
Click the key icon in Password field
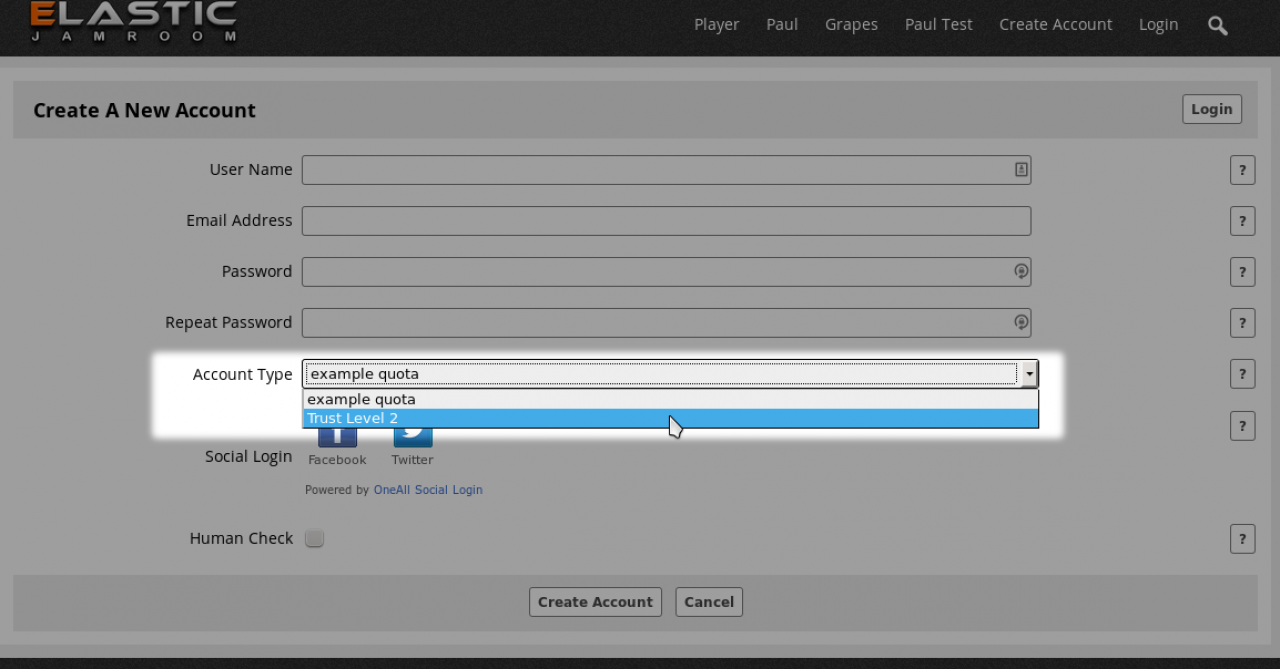click(x=1020, y=271)
